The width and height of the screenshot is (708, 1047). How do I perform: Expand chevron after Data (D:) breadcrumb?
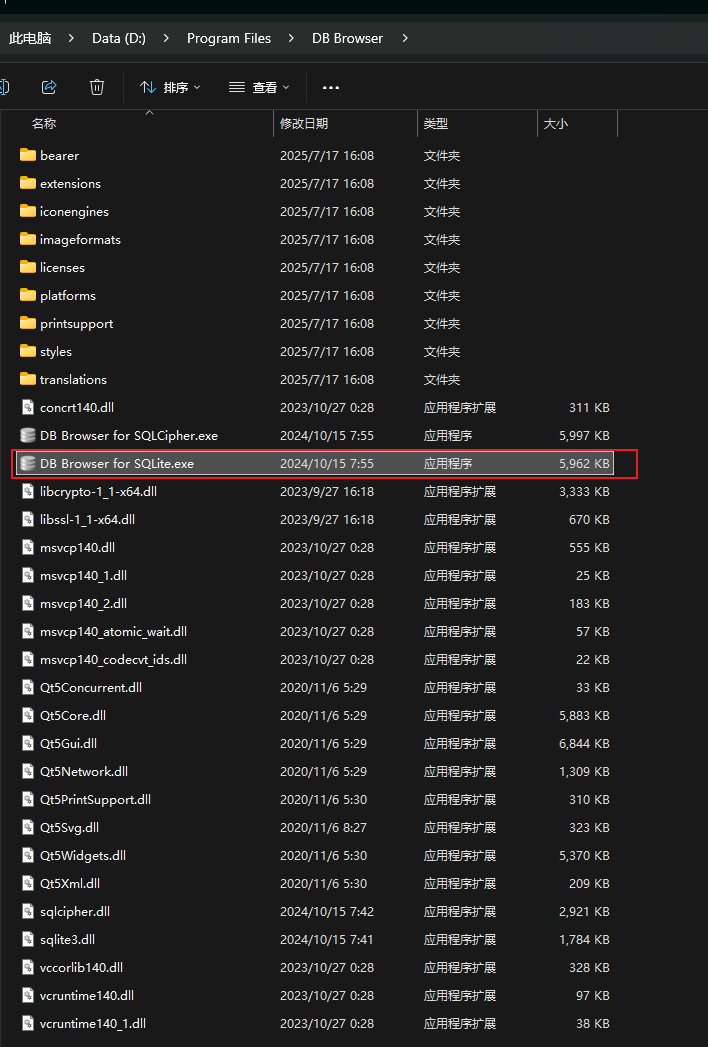pyautogui.click(x=166, y=38)
